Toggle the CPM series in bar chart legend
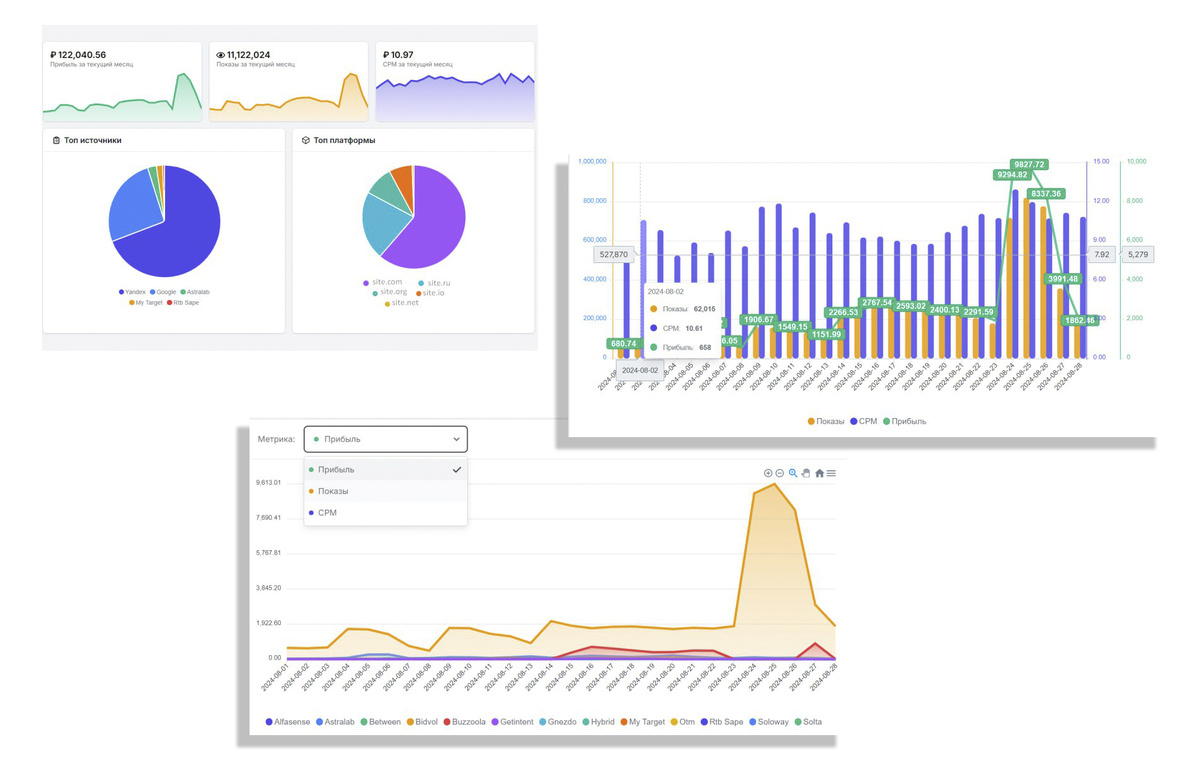The height and width of the screenshot is (772, 1200). click(x=862, y=421)
